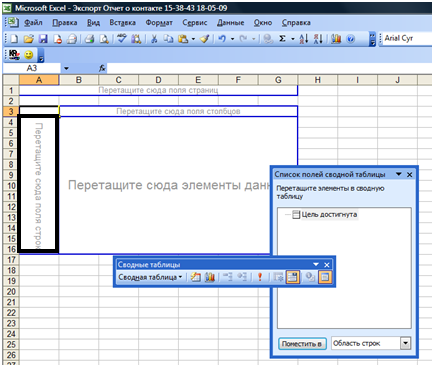Open the Paste options dropdown arrow

click(193, 39)
